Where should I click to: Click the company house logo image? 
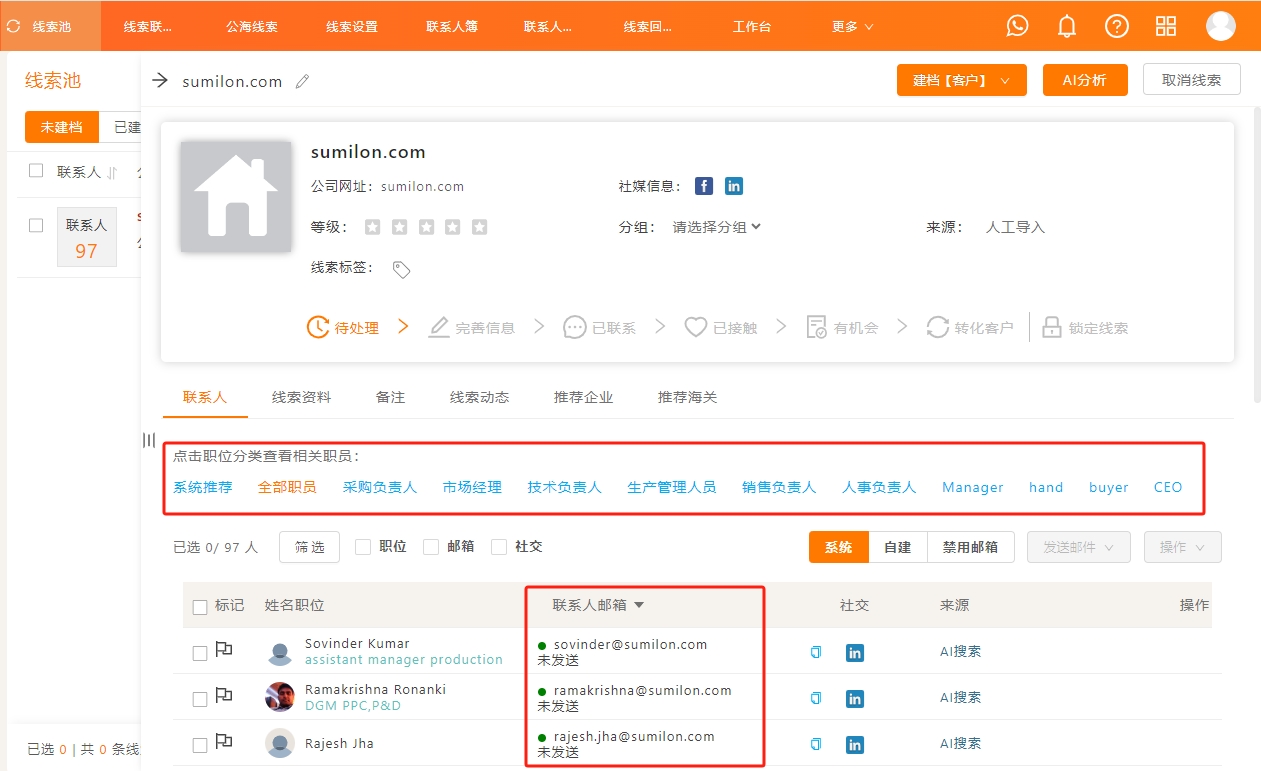click(x=236, y=196)
